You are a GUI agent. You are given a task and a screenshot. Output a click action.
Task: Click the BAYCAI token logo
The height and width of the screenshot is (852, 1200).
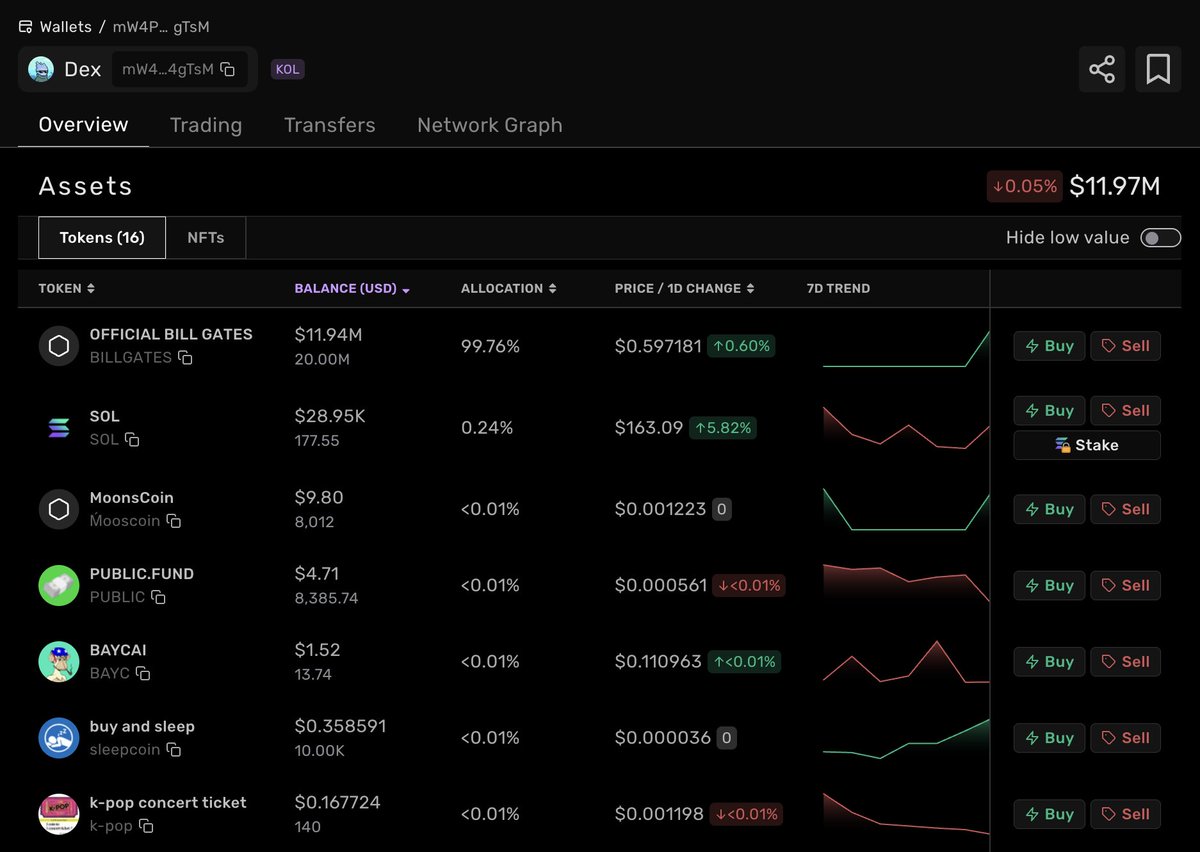pyautogui.click(x=59, y=661)
